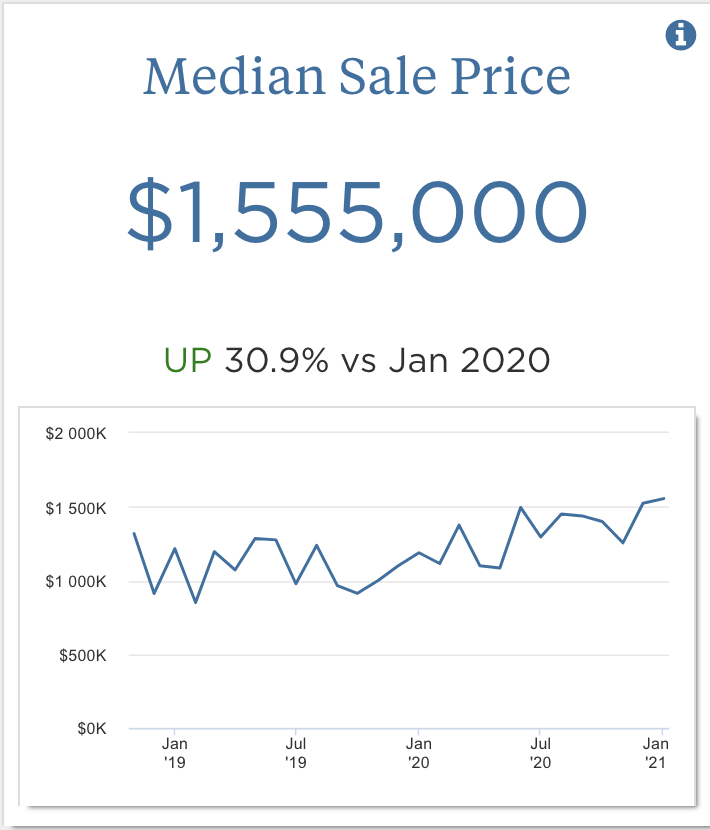This screenshot has height=830, width=710.
Task: Click the lowest dip of the line chart
Action: point(195,602)
